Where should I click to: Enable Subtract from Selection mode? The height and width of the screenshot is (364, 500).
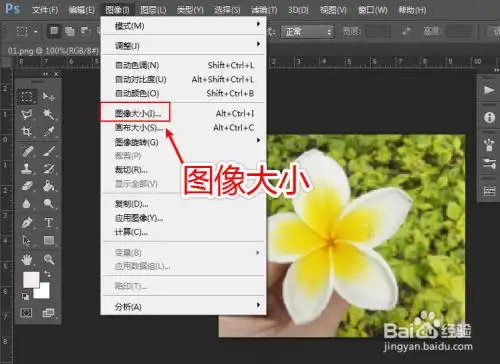point(85,31)
